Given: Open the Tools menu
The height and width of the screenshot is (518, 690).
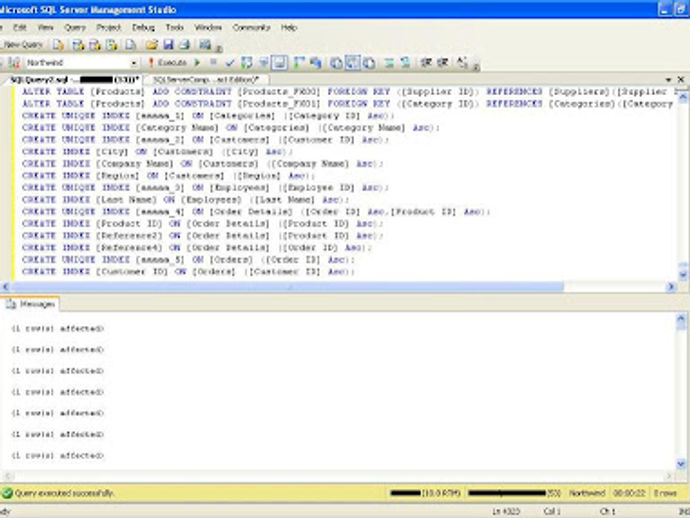Looking at the screenshot, I should coord(174,27).
